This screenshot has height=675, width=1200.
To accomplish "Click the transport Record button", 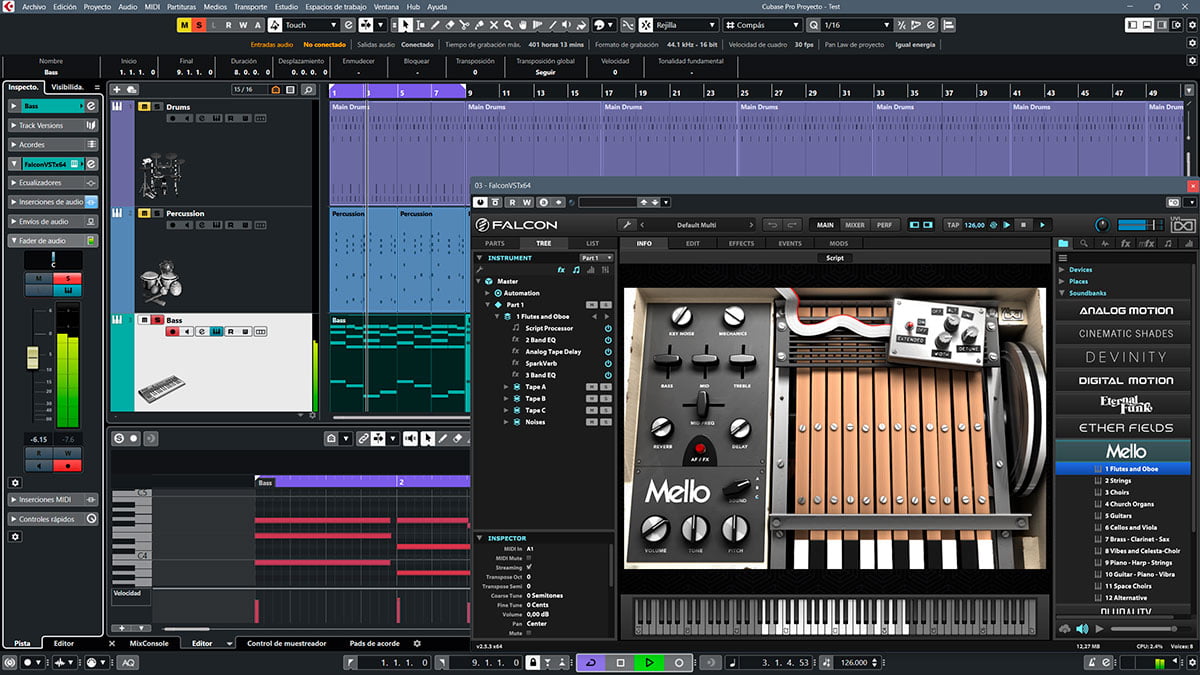I will pos(679,663).
